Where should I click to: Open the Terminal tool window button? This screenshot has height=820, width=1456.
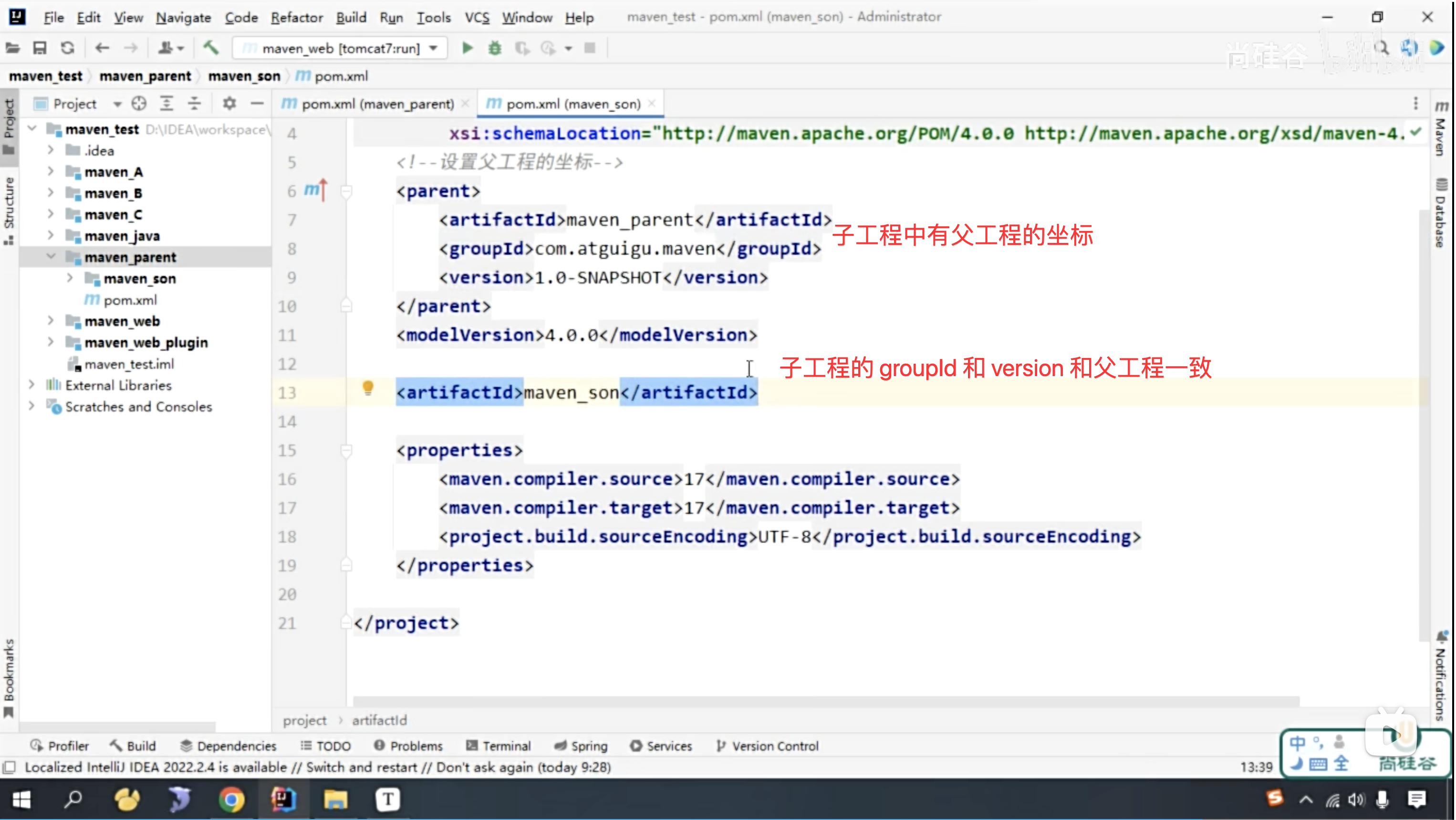(499, 746)
